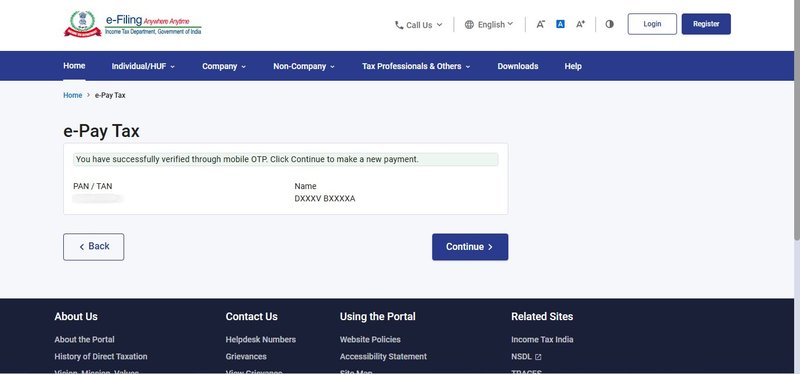
Task: Click the e-Pay Tax page heading
Action: (101, 131)
